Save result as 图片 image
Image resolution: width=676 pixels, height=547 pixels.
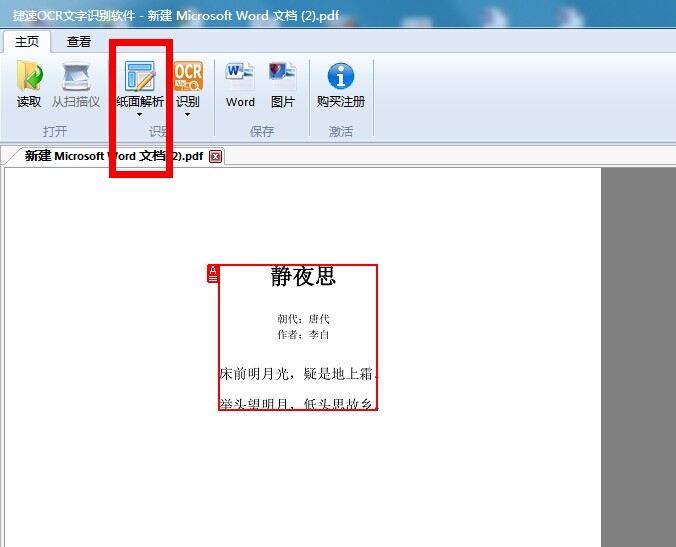point(283,84)
